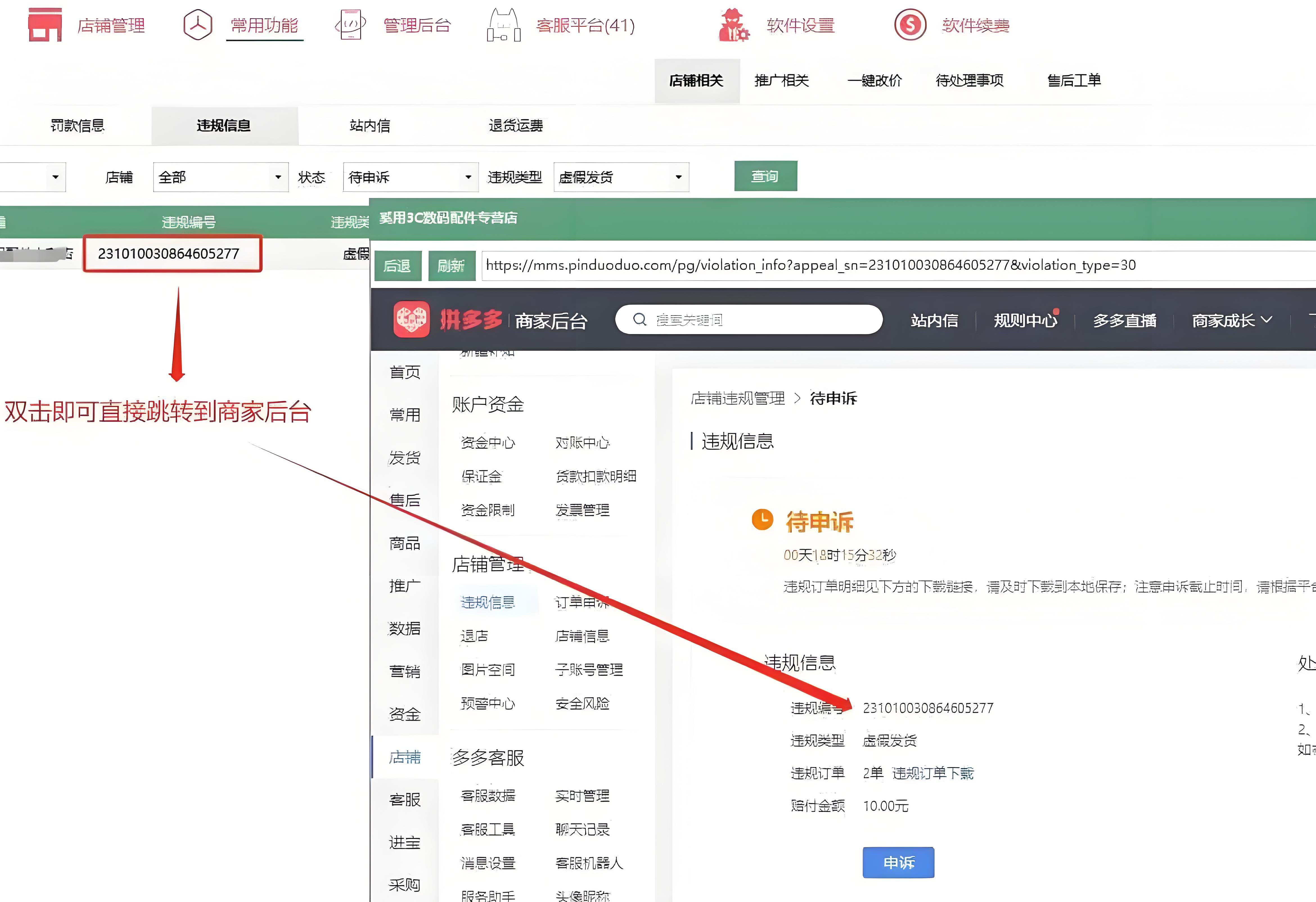Open the 推广相关 tab
This screenshot has height=902, width=1316.
coord(781,81)
